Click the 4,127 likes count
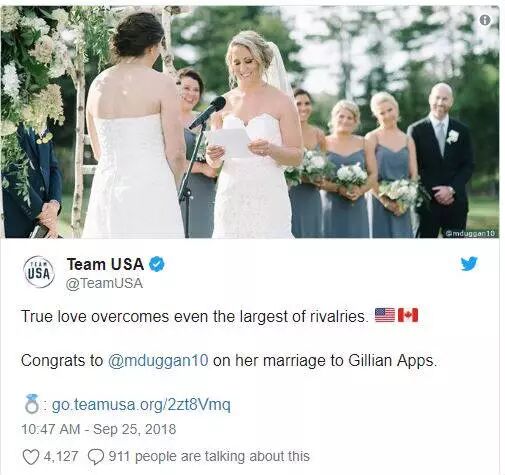Image resolution: width=505 pixels, height=475 pixels. [61, 456]
